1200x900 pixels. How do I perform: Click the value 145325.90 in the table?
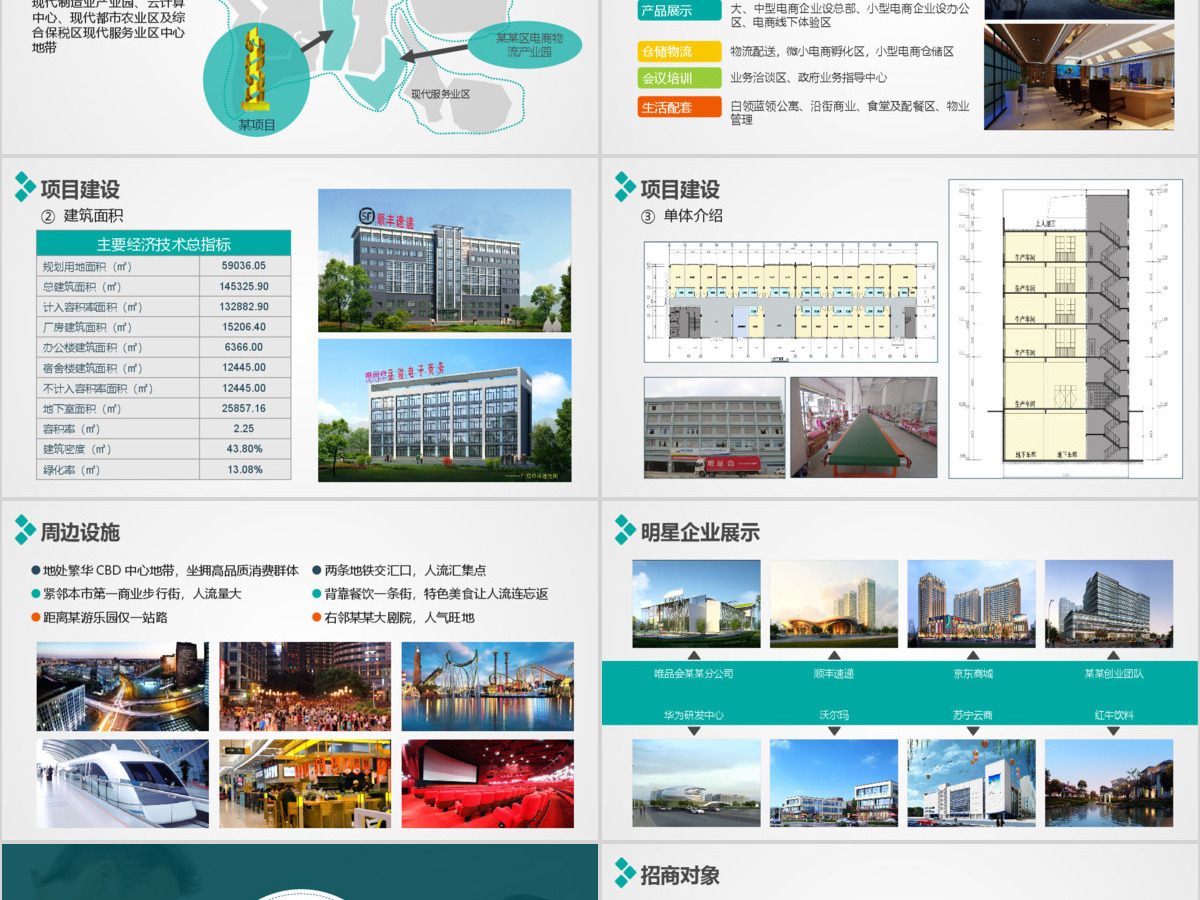[244, 286]
